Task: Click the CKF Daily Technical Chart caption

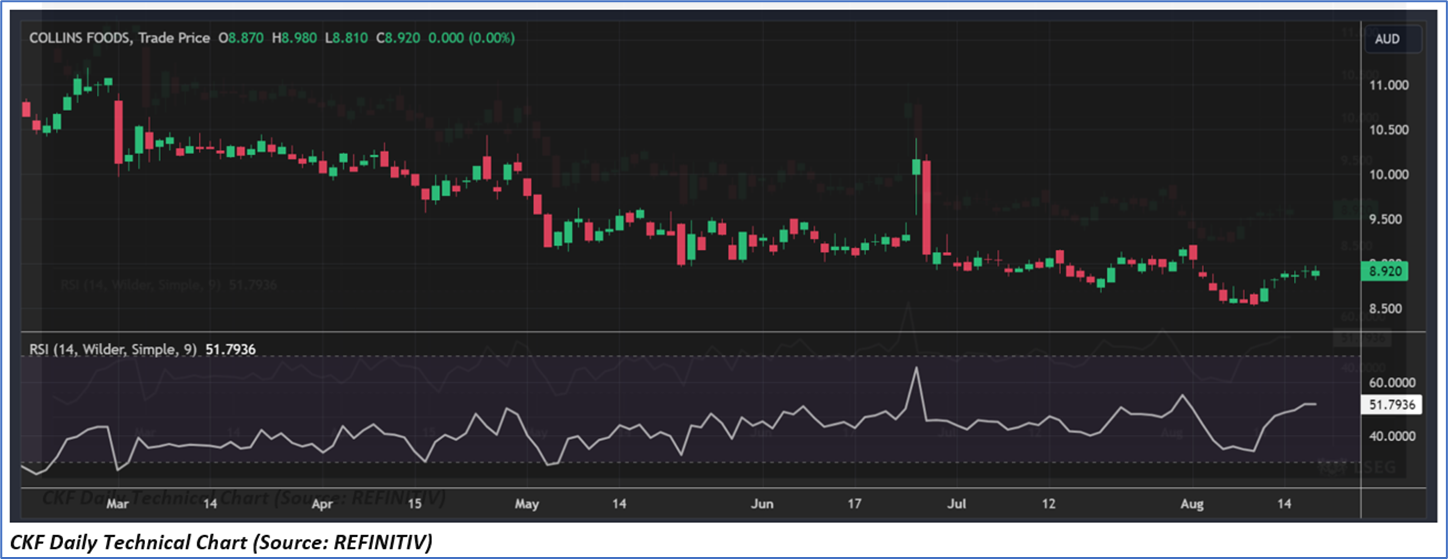Action: pyautogui.click(x=220, y=543)
